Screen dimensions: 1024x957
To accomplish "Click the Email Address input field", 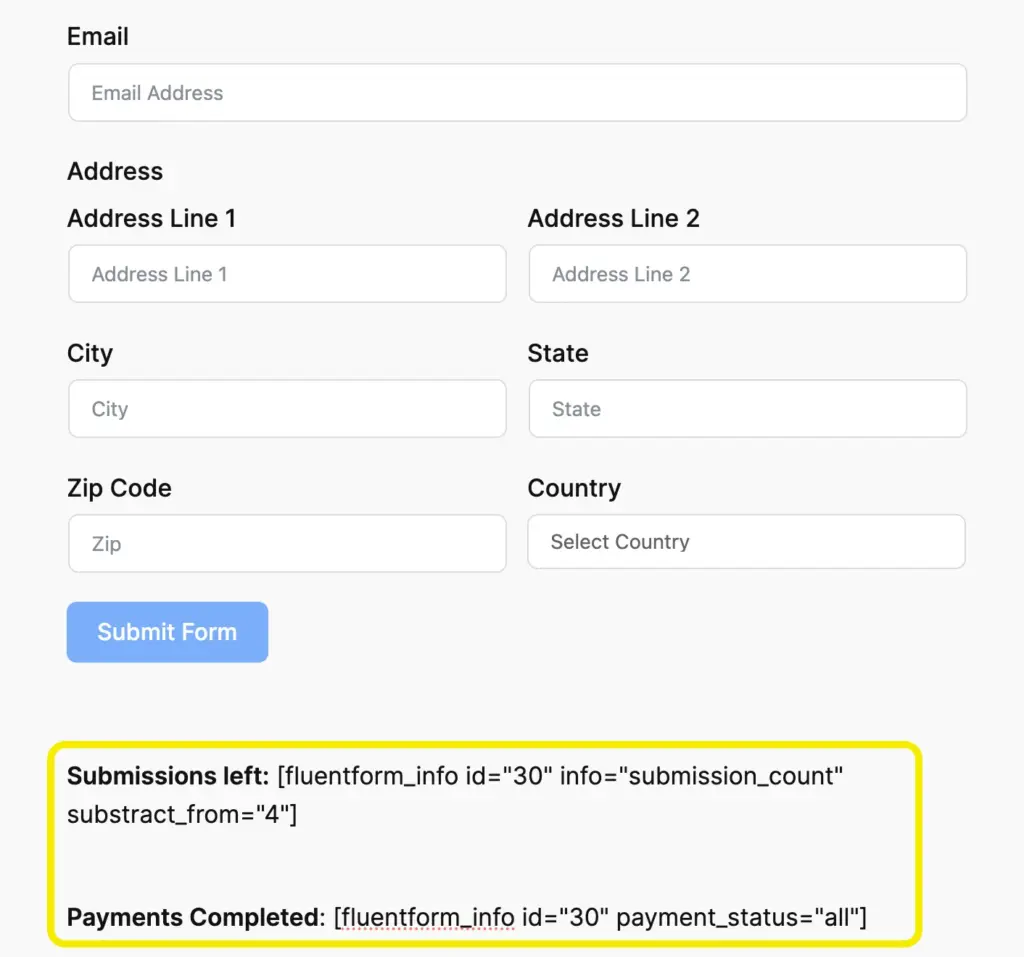I will tap(517, 92).
